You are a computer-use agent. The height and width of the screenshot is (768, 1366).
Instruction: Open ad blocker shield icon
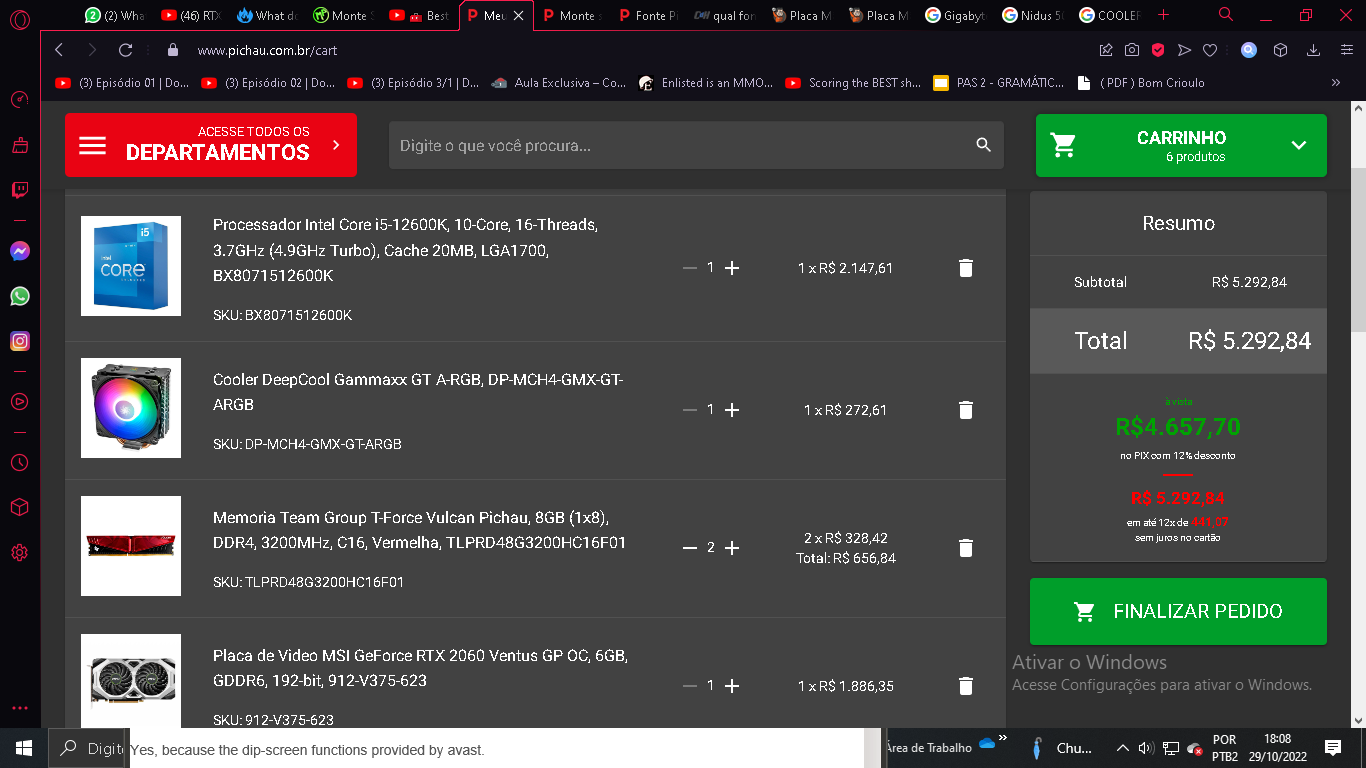pyautogui.click(x=1158, y=50)
